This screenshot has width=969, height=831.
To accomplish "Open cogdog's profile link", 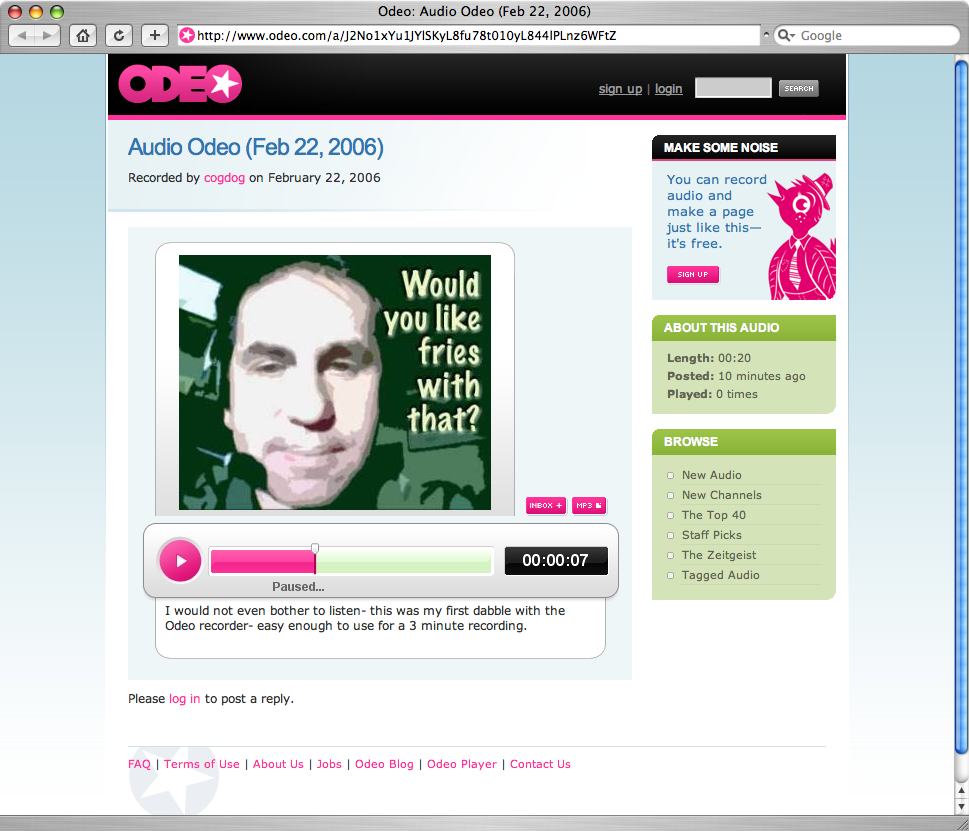I will pos(224,178).
